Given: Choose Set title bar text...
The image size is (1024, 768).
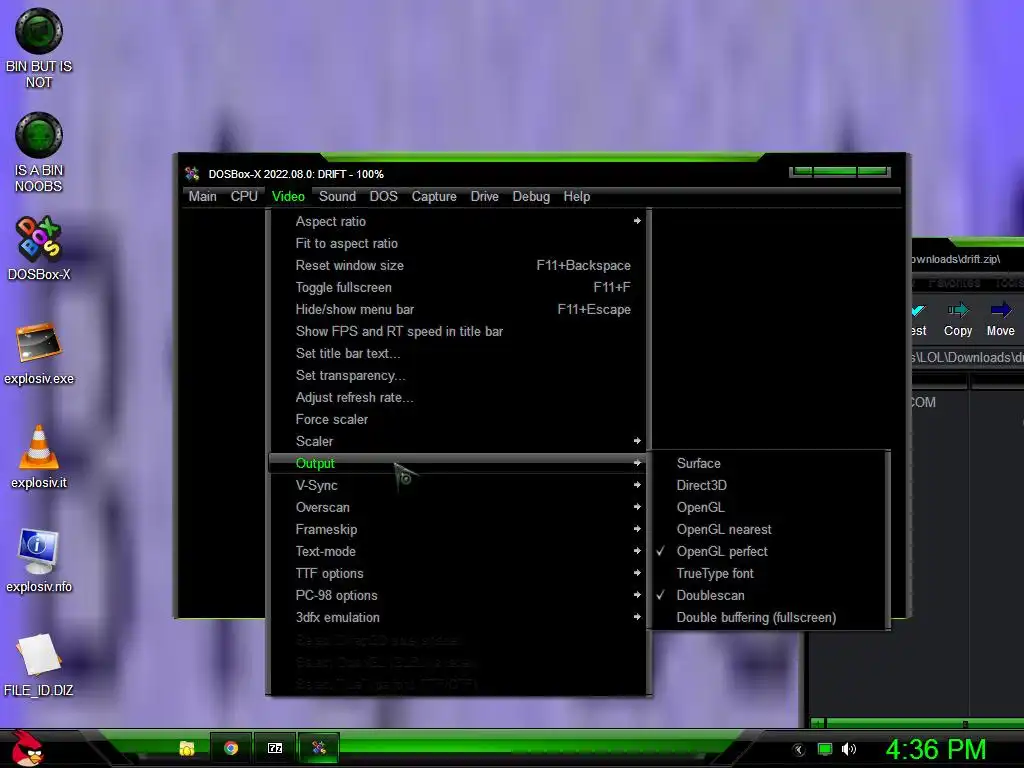Looking at the screenshot, I should 458,353.
